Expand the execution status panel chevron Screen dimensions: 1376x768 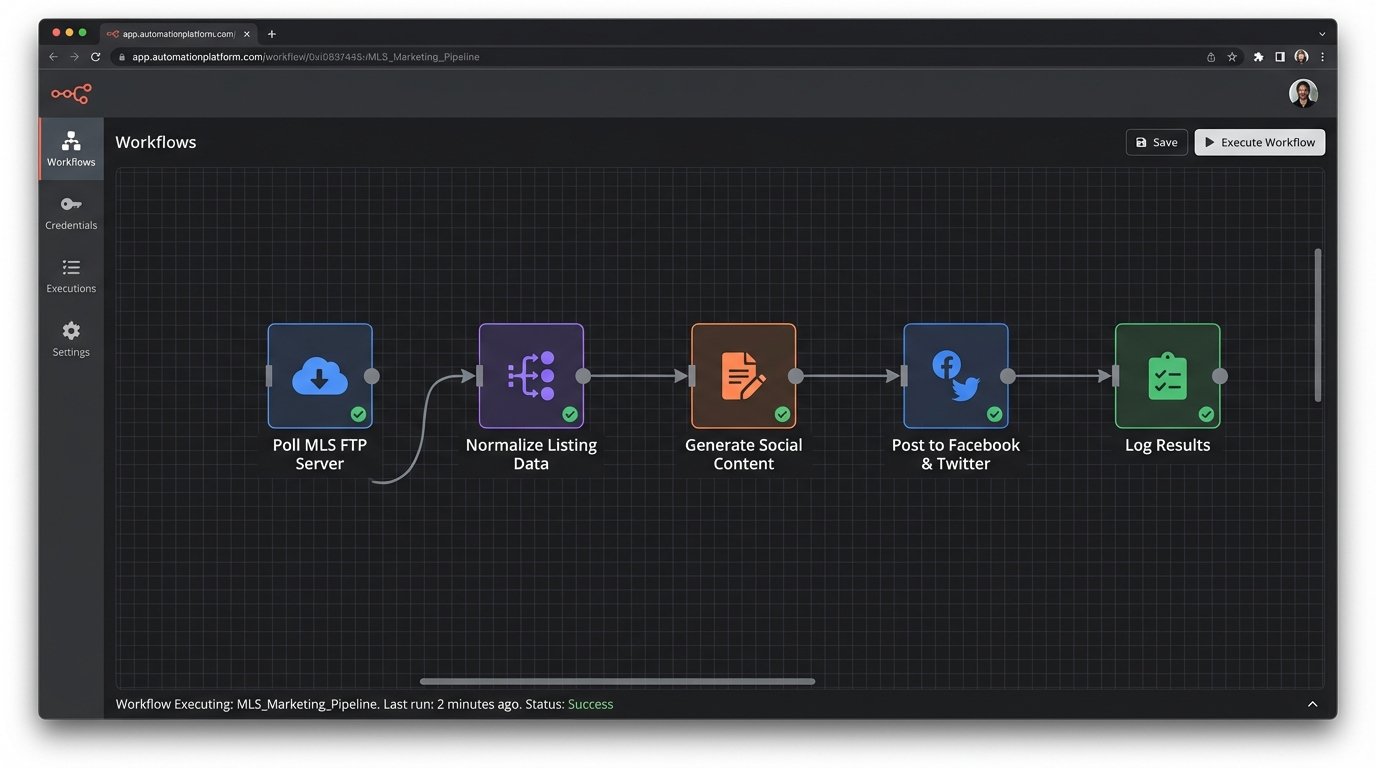1312,704
